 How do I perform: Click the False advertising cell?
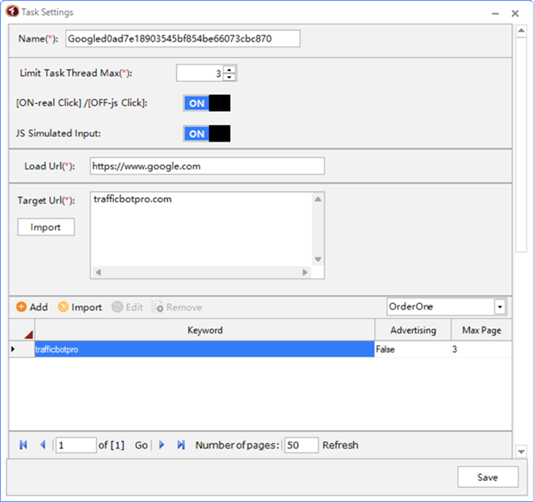click(x=413, y=349)
